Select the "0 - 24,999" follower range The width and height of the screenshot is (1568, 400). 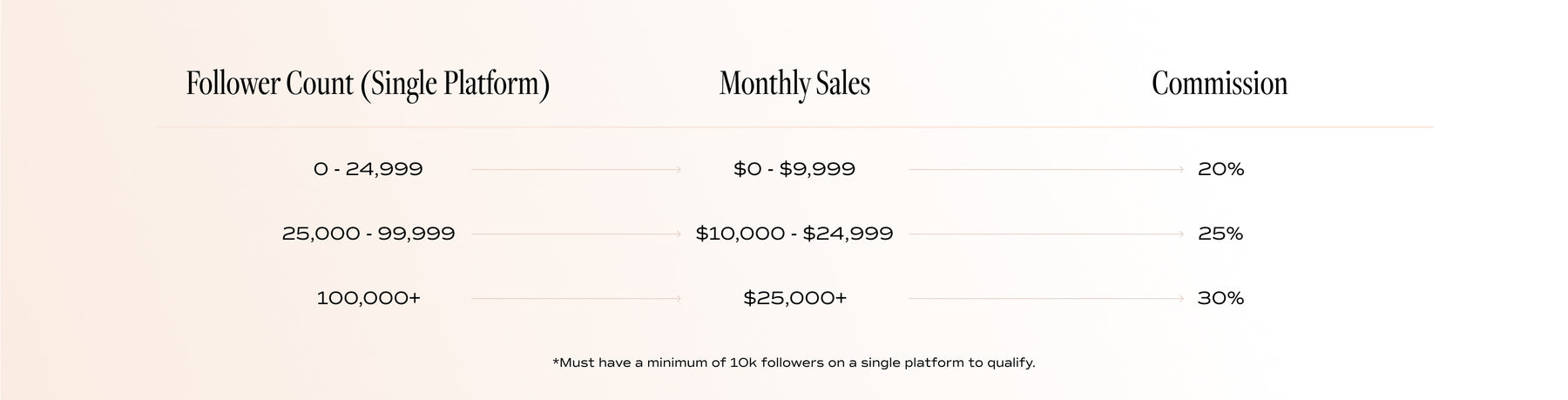tap(368, 169)
